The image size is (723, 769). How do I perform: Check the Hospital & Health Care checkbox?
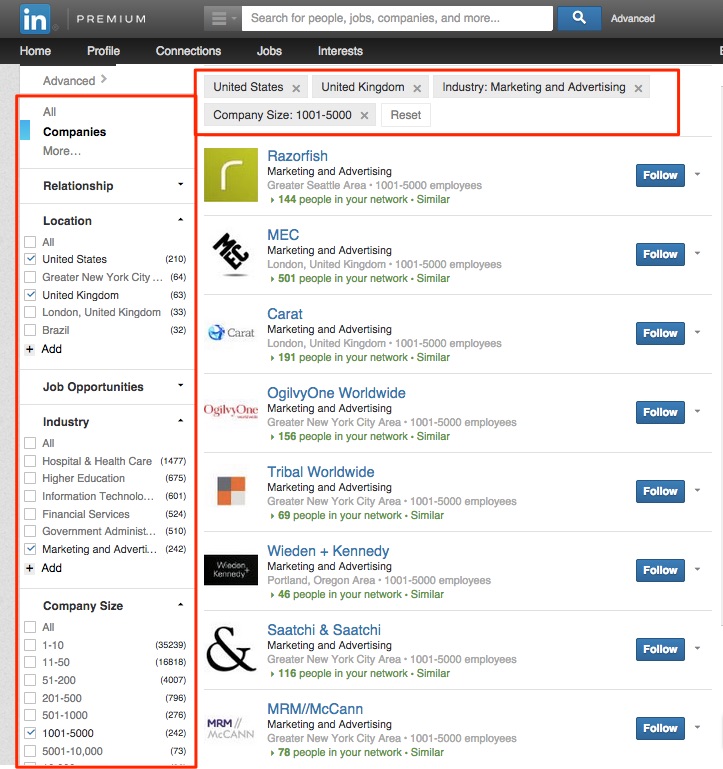click(x=30, y=461)
